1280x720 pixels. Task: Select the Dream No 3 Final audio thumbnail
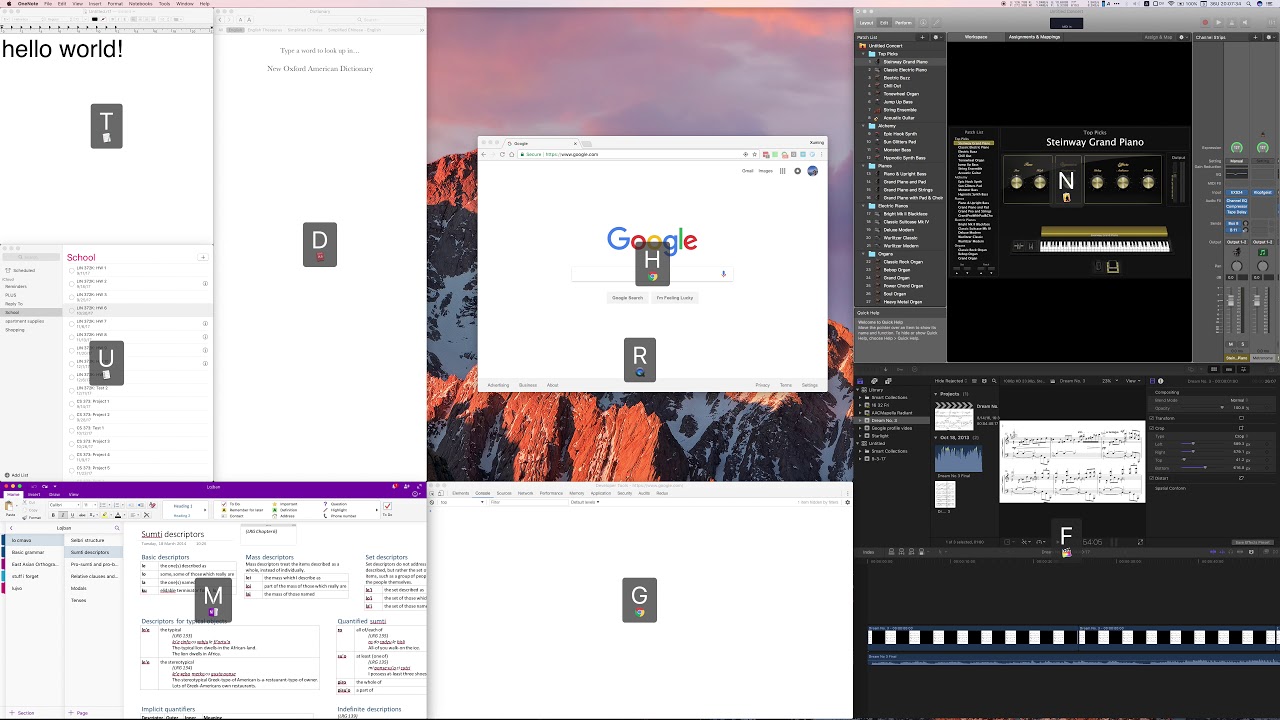click(959, 458)
